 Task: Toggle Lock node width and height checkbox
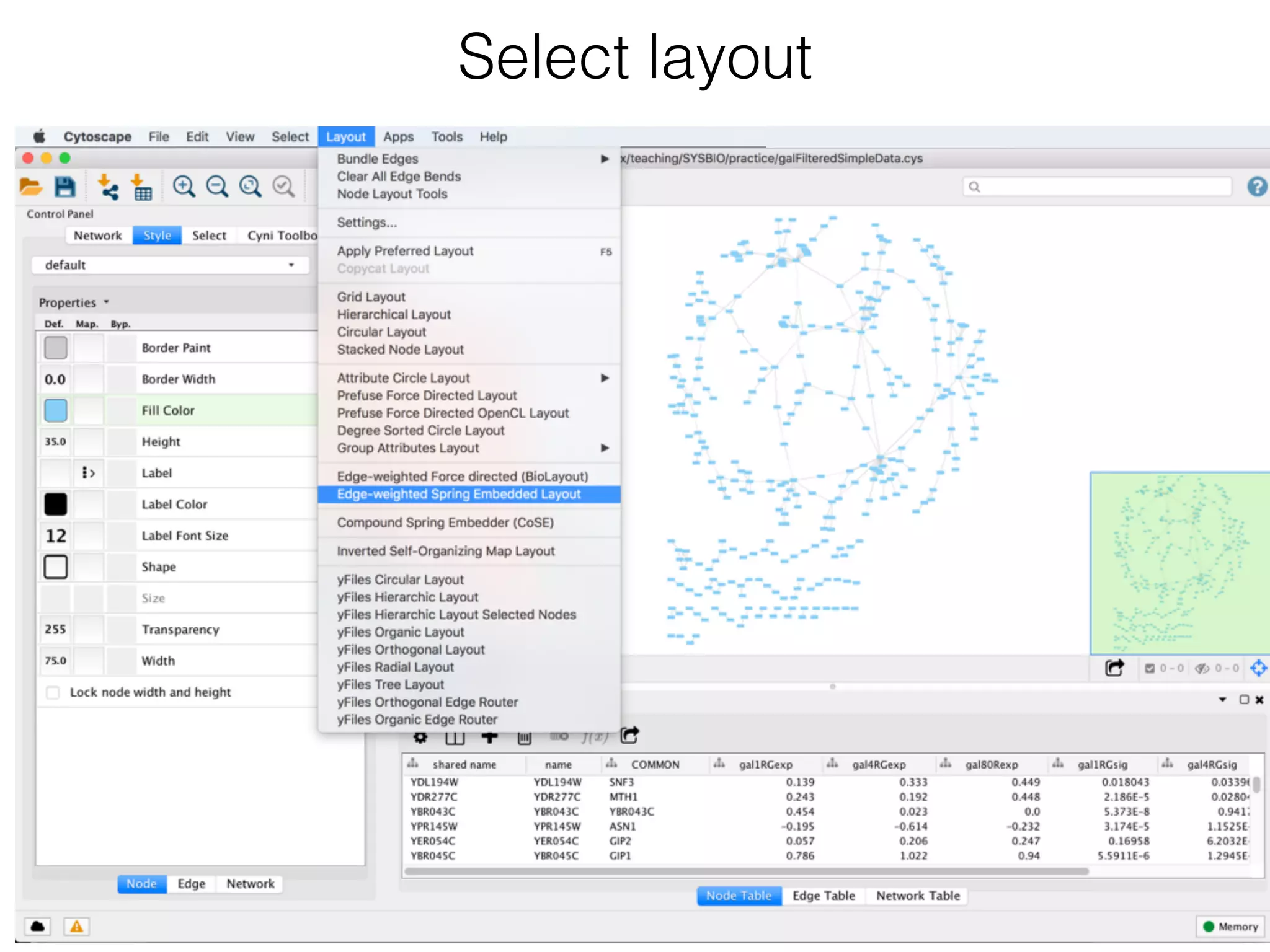click(53, 692)
